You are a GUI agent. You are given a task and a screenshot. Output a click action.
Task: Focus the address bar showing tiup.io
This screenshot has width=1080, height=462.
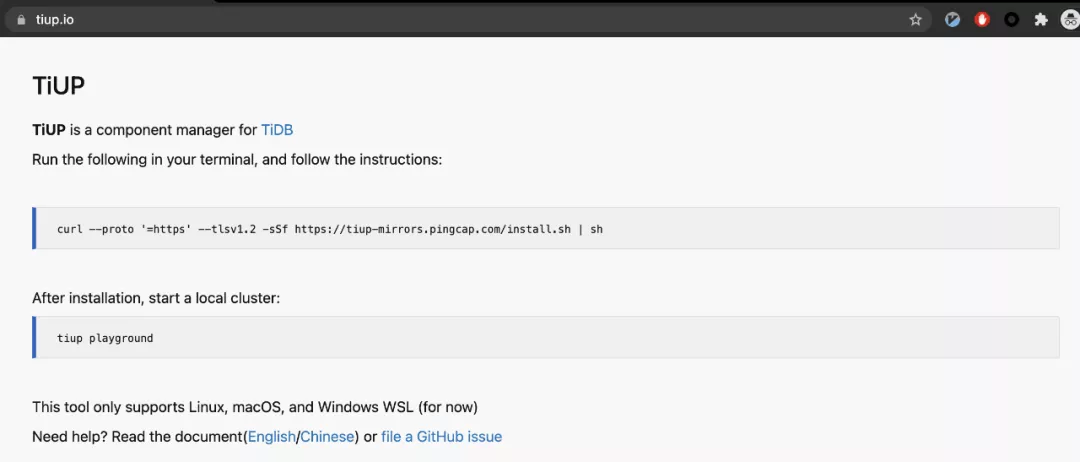tap(400, 20)
